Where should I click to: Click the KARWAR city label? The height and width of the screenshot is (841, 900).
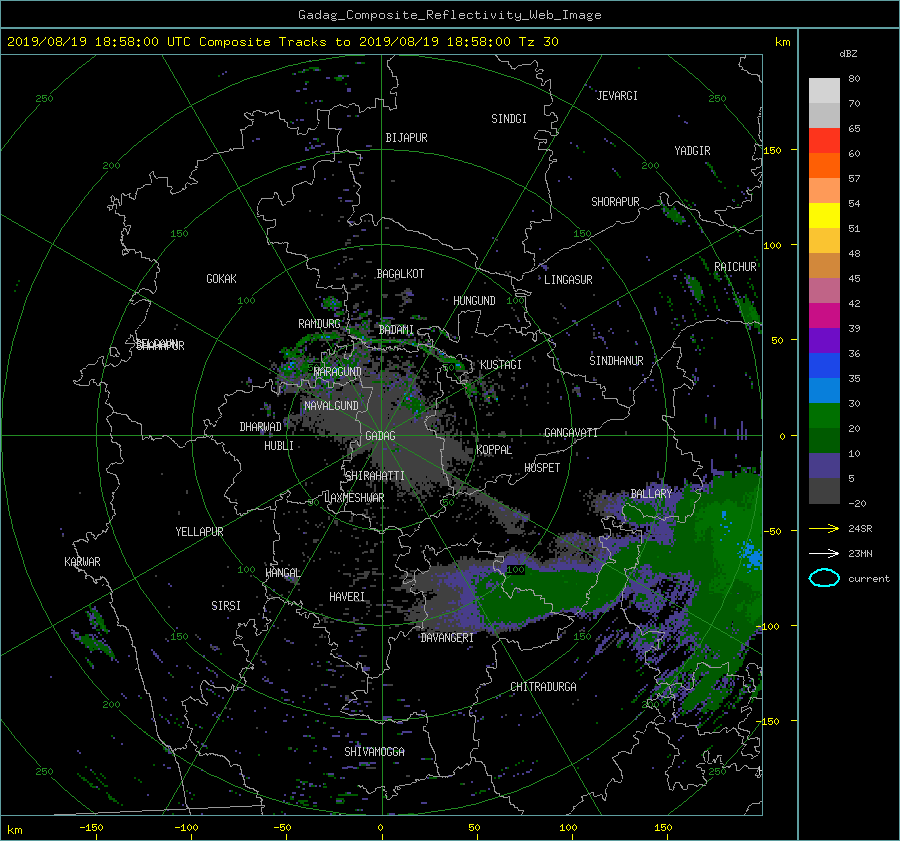(x=82, y=561)
